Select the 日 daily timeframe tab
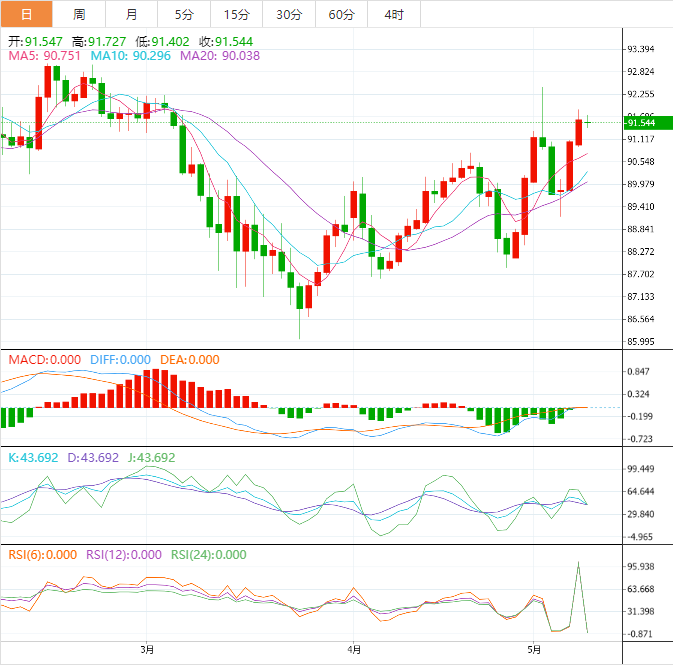Image resolution: width=673 pixels, height=667 pixels. pos(27,14)
